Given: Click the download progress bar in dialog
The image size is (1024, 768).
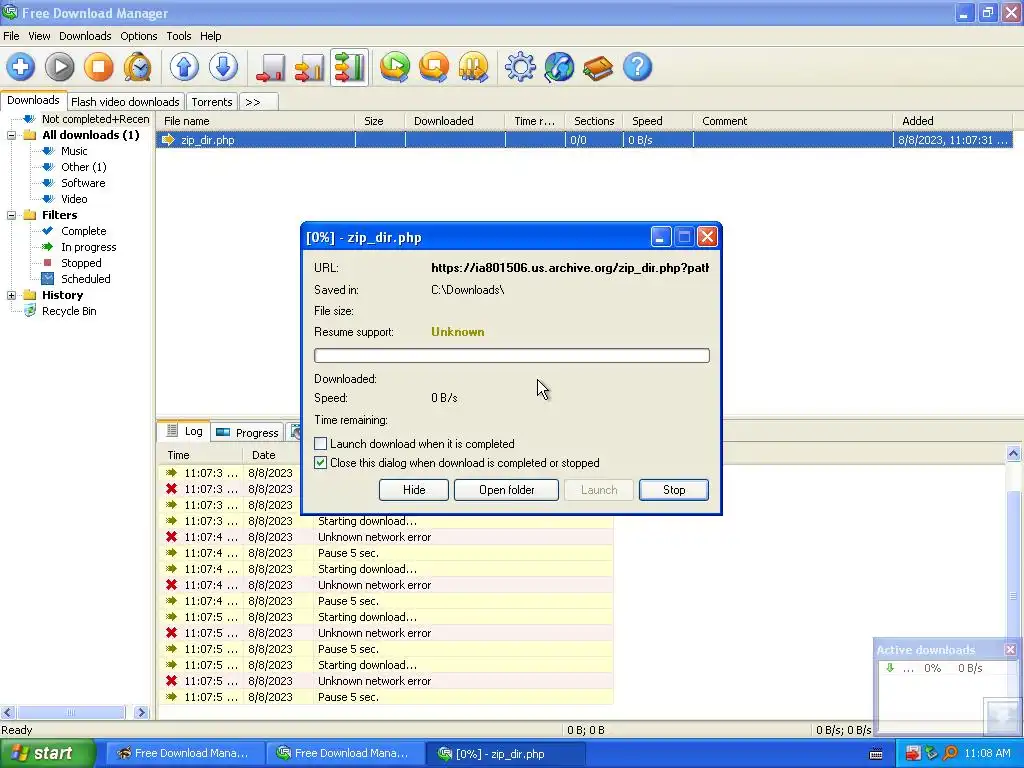Looking at the screenshot, I should [511, 355].
